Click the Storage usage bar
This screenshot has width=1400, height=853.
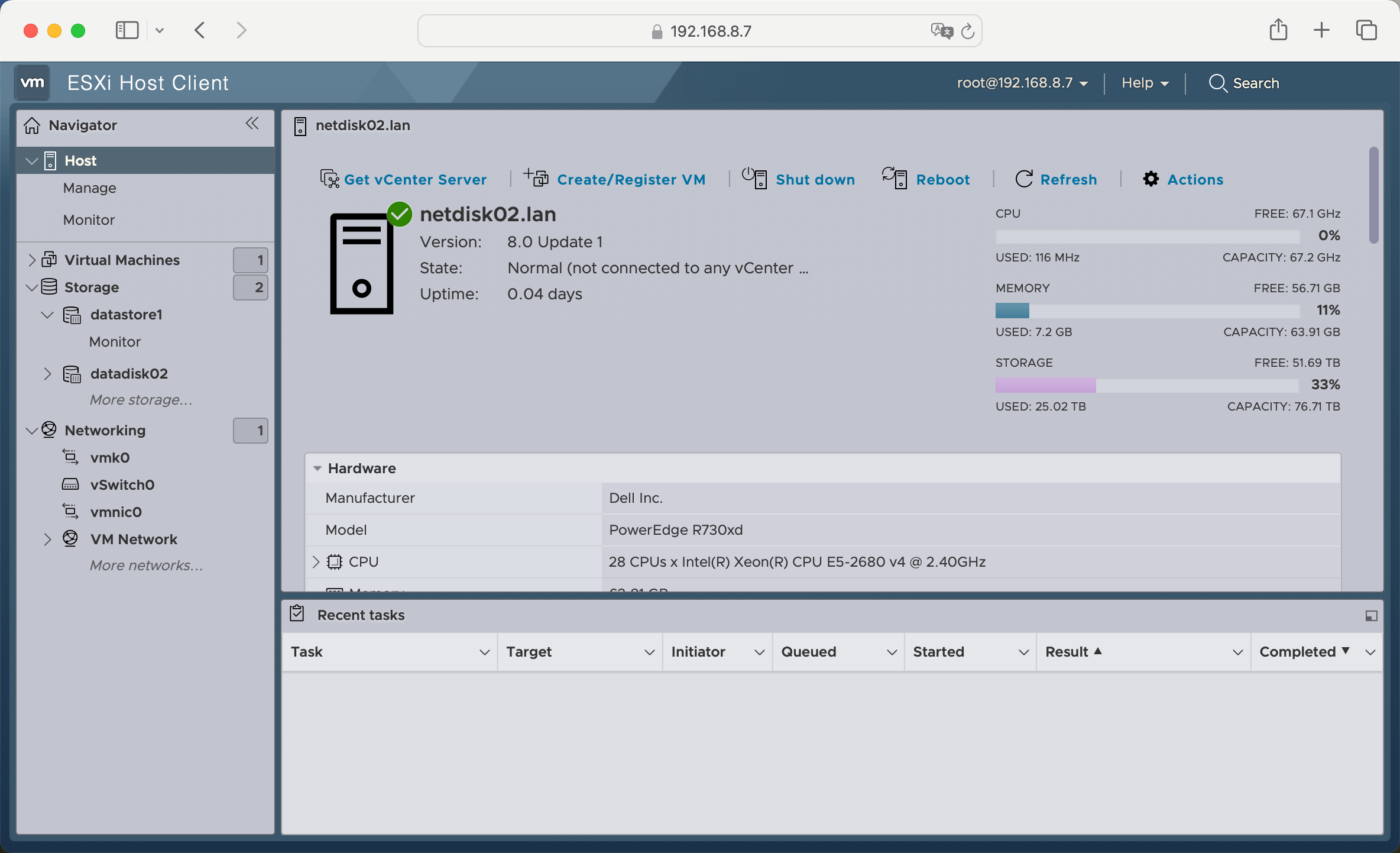1148,385
